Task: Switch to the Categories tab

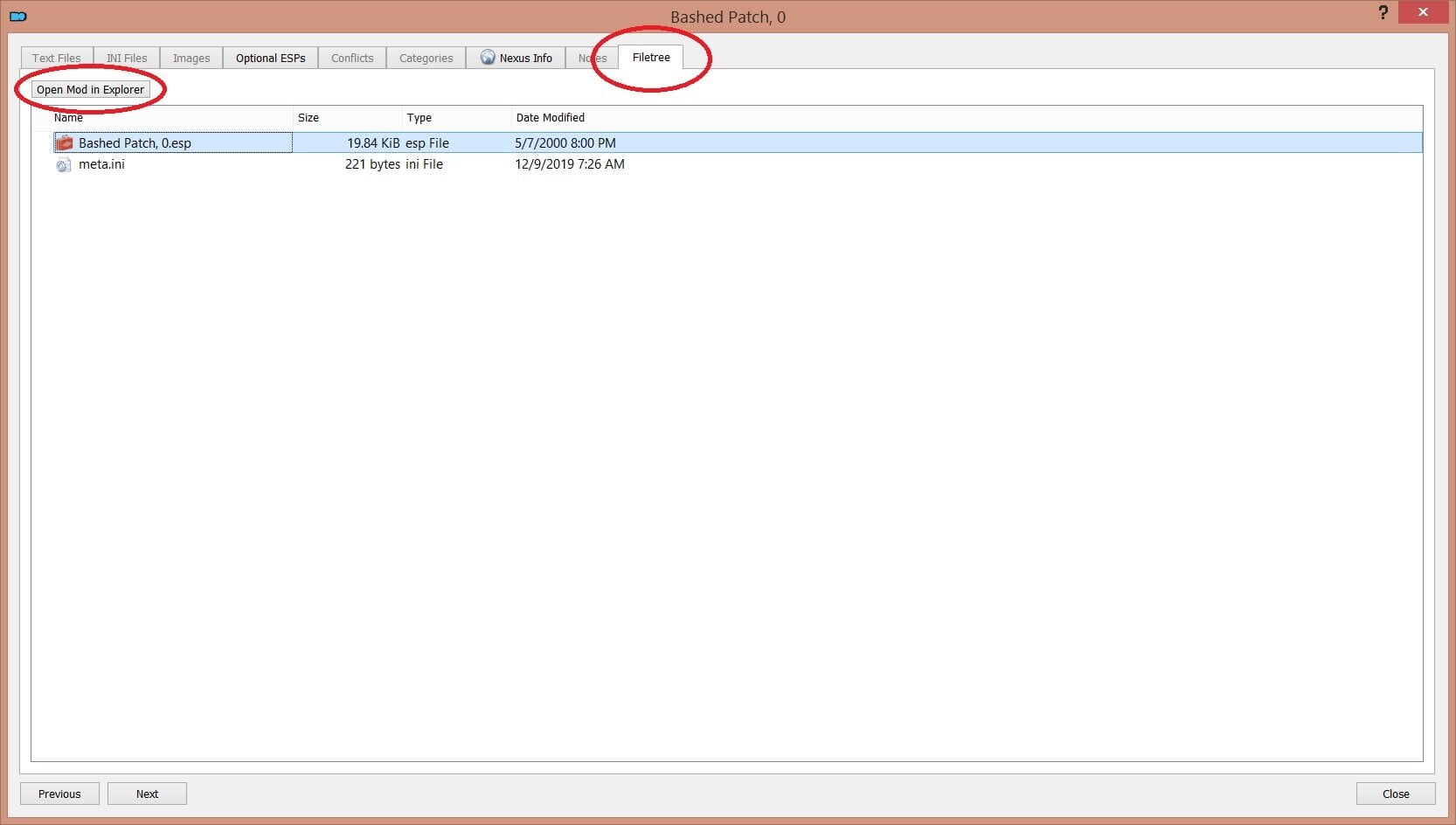Action: [426, 59]
